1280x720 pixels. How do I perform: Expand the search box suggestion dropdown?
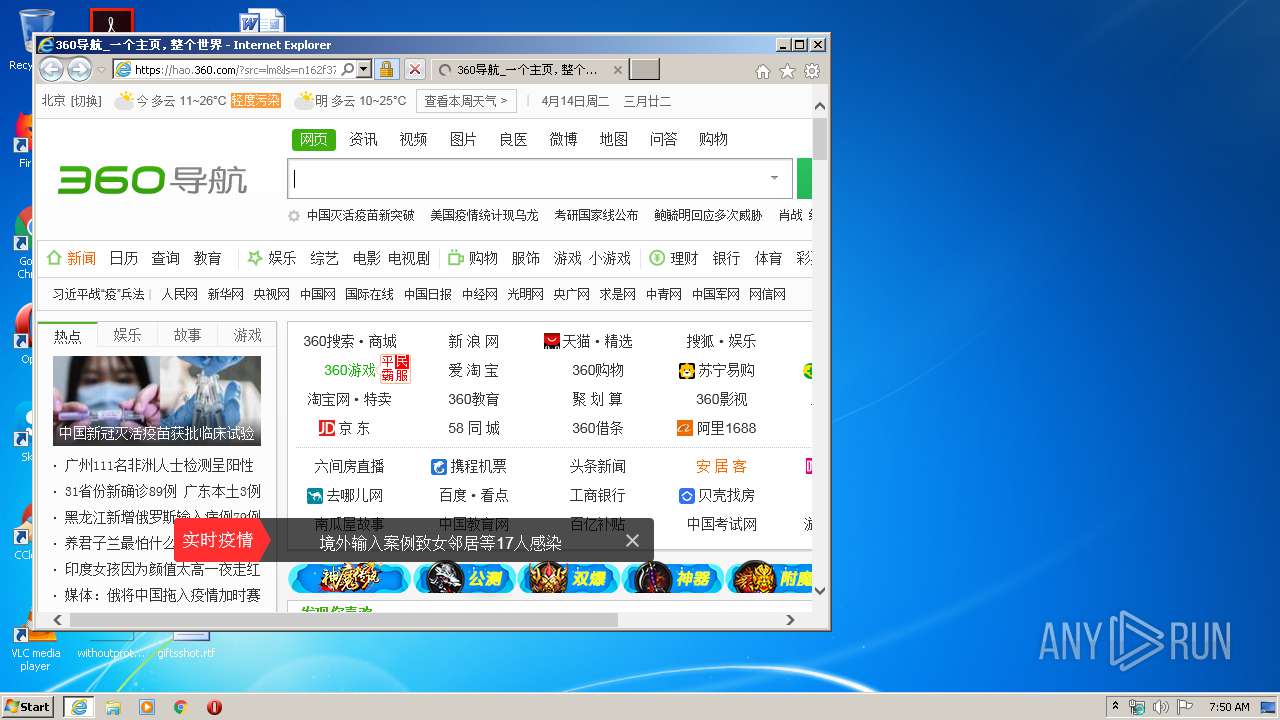pyautogui.click(x=774, y=178)
